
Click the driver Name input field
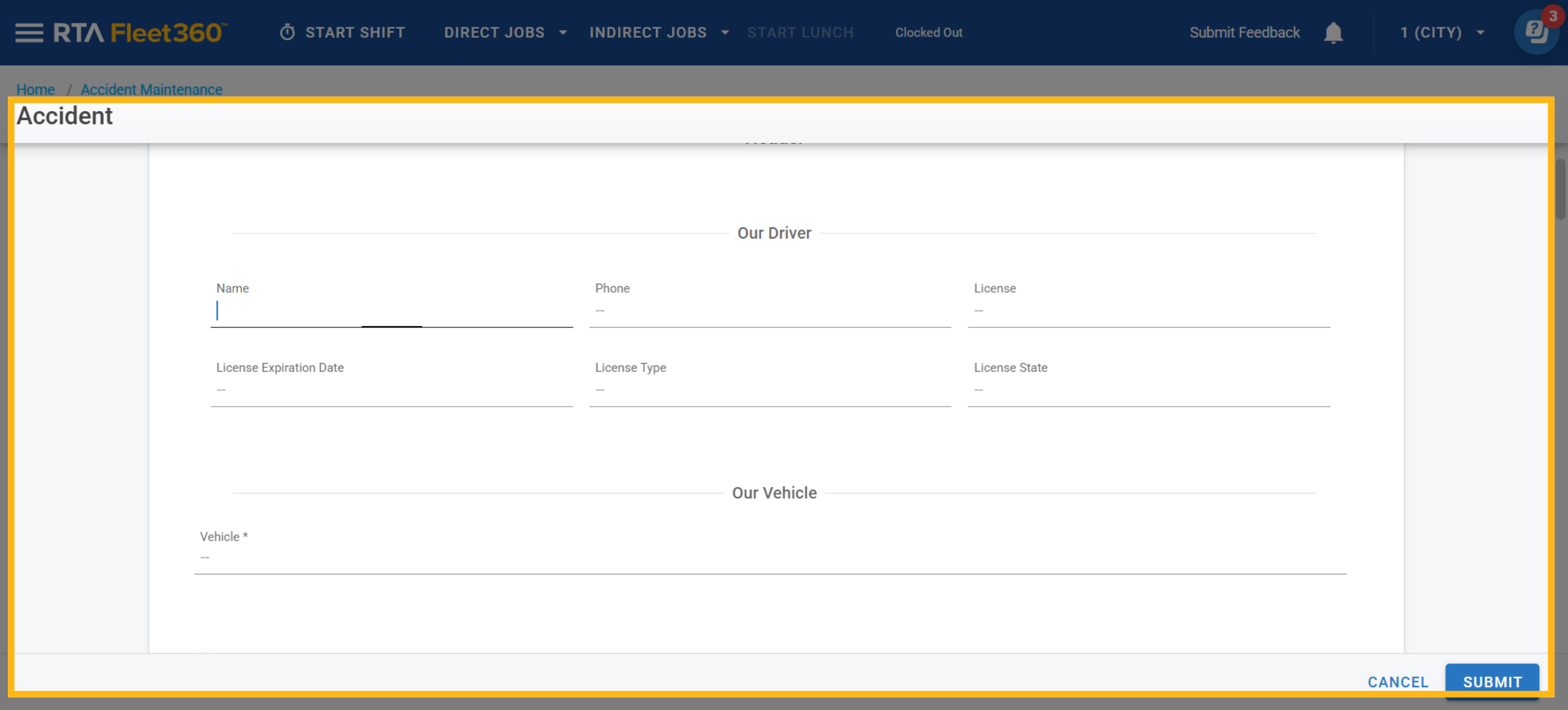pos(392,311)
